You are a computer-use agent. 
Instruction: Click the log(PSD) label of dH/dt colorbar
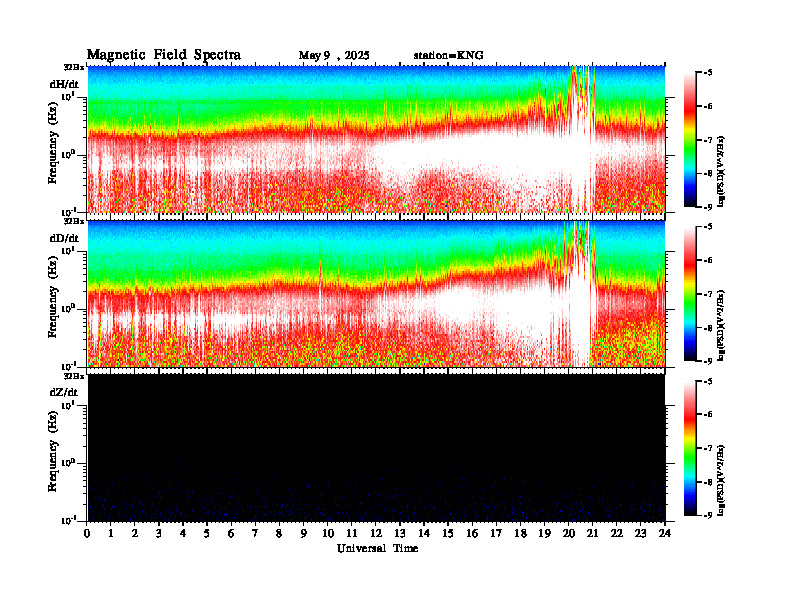coord(722,171)
